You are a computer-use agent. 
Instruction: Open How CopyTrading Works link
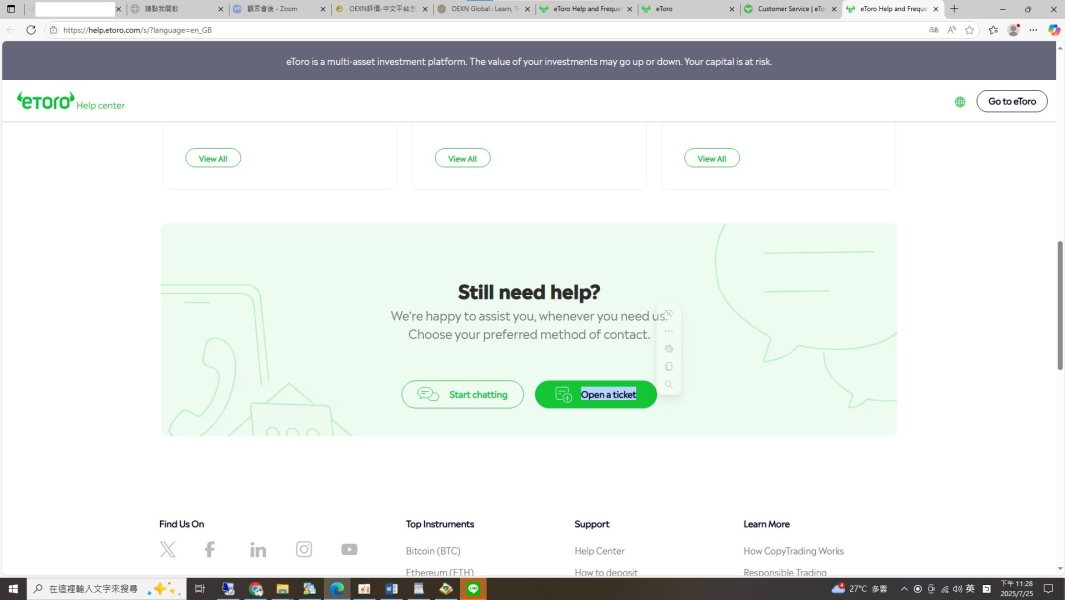793,551
